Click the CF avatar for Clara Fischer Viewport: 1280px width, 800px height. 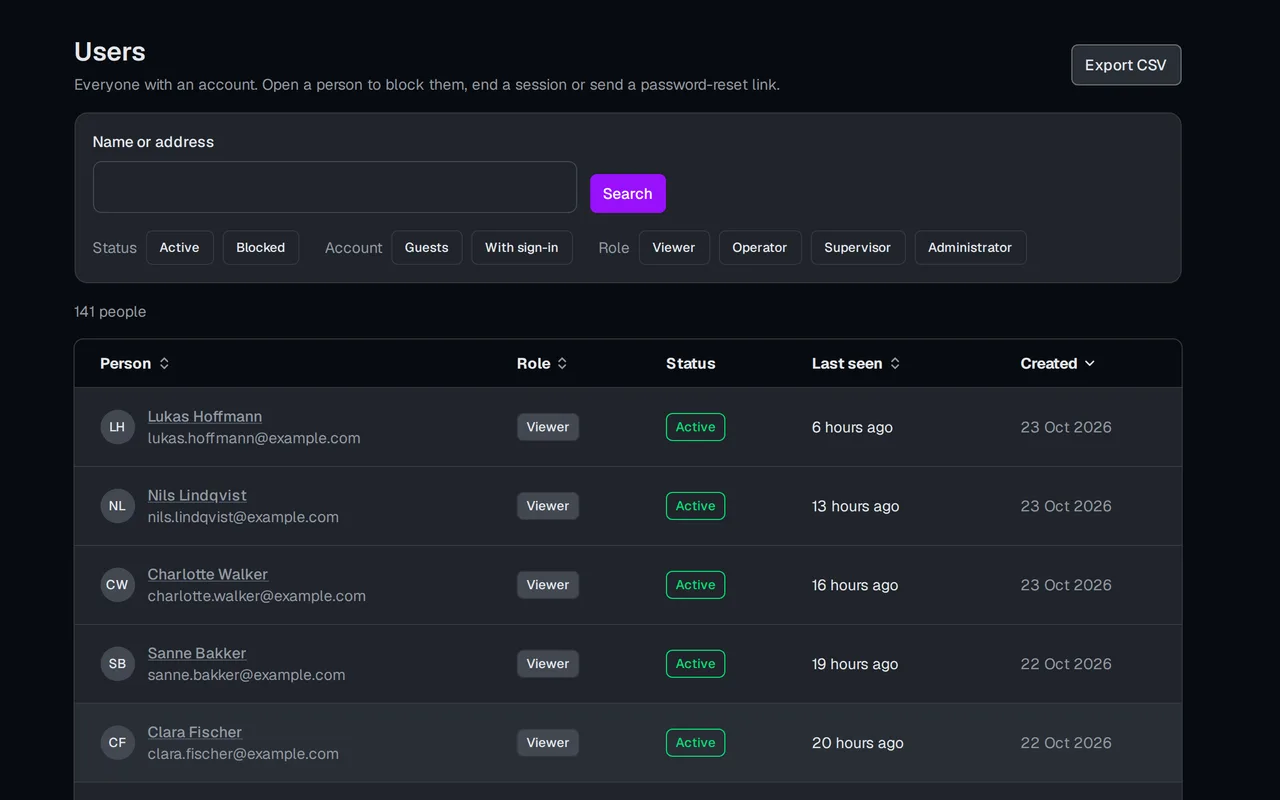coord(117,743)
